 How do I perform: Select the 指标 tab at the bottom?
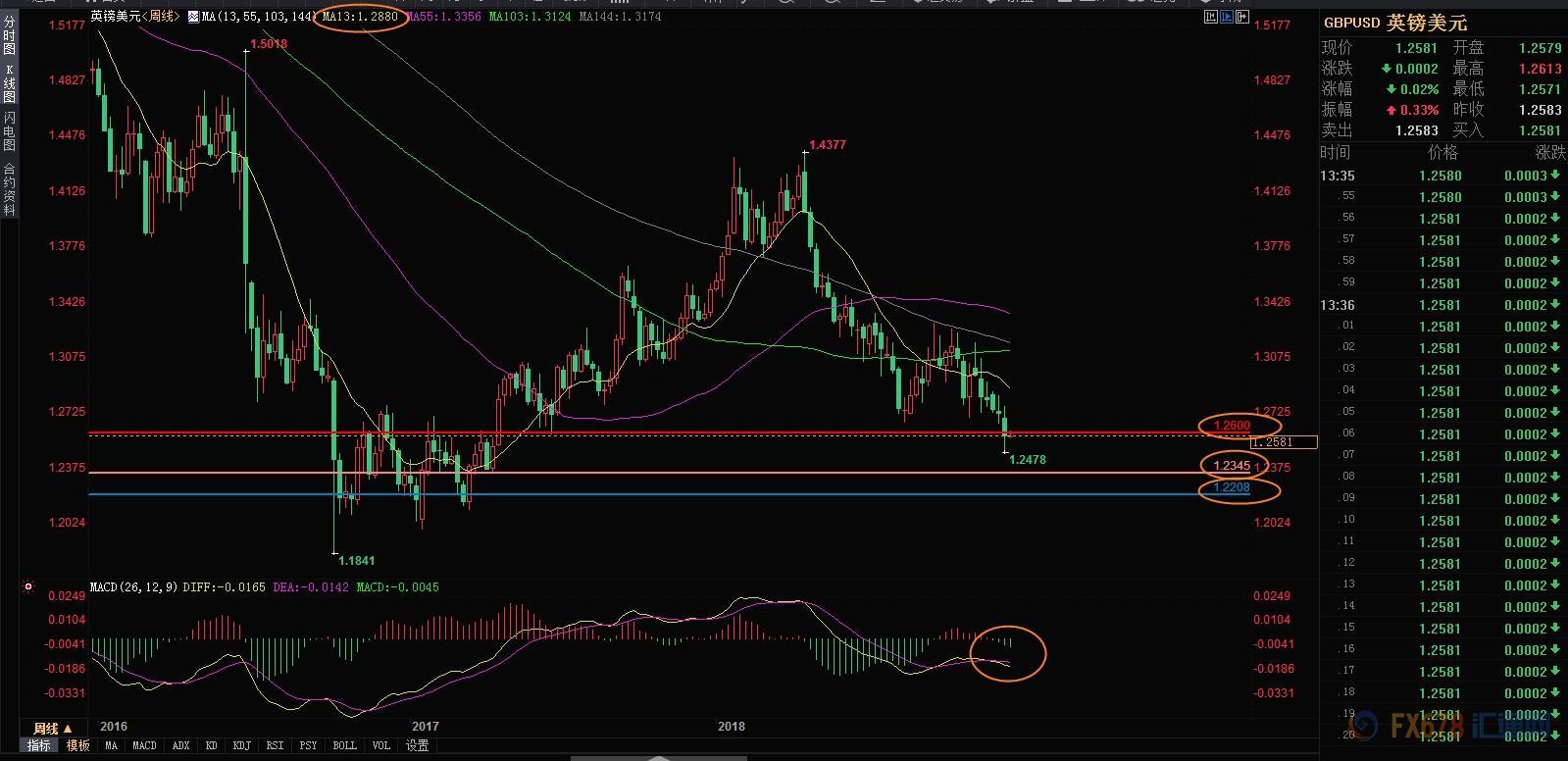tap(39, 745)
